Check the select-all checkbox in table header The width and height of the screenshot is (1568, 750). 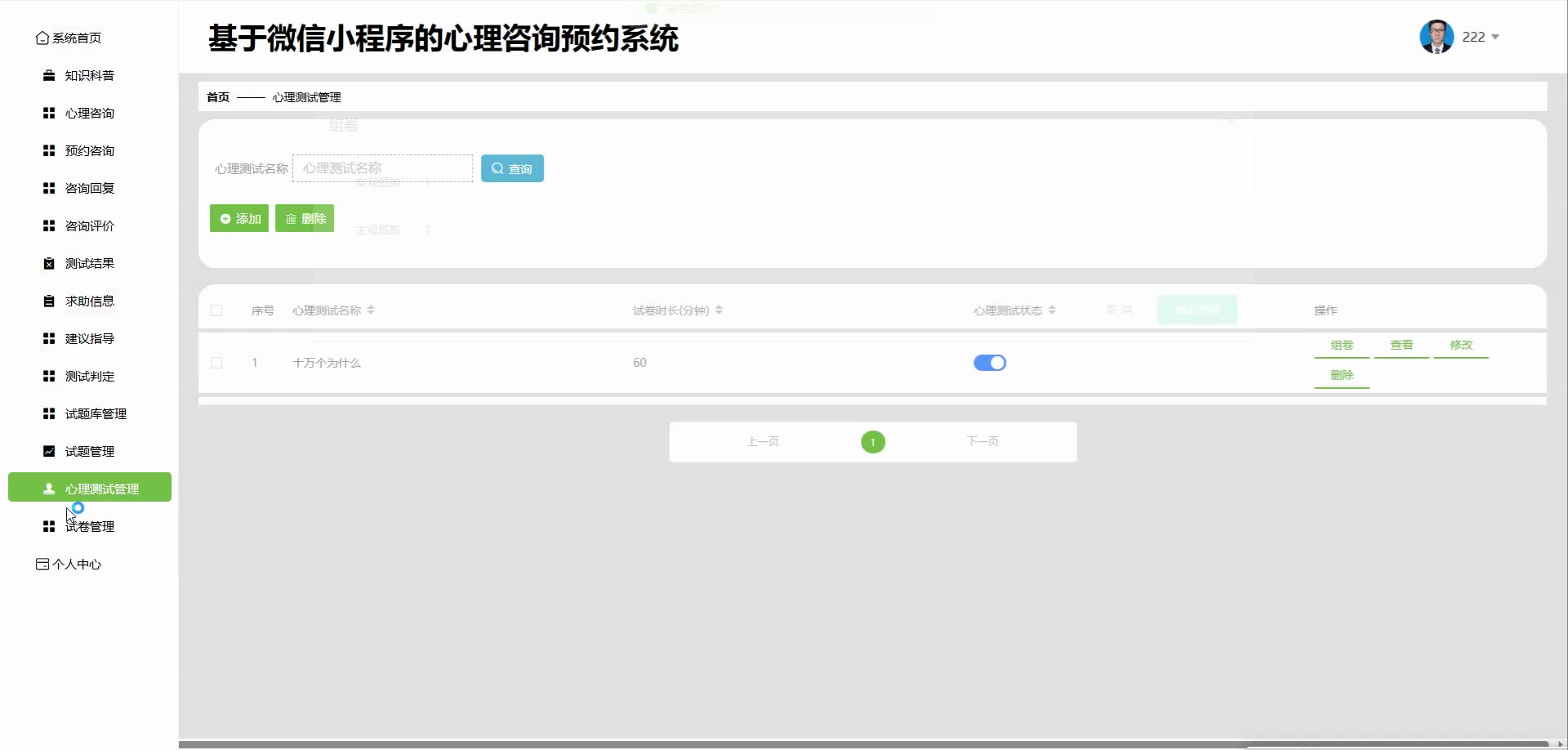[216, 310]
